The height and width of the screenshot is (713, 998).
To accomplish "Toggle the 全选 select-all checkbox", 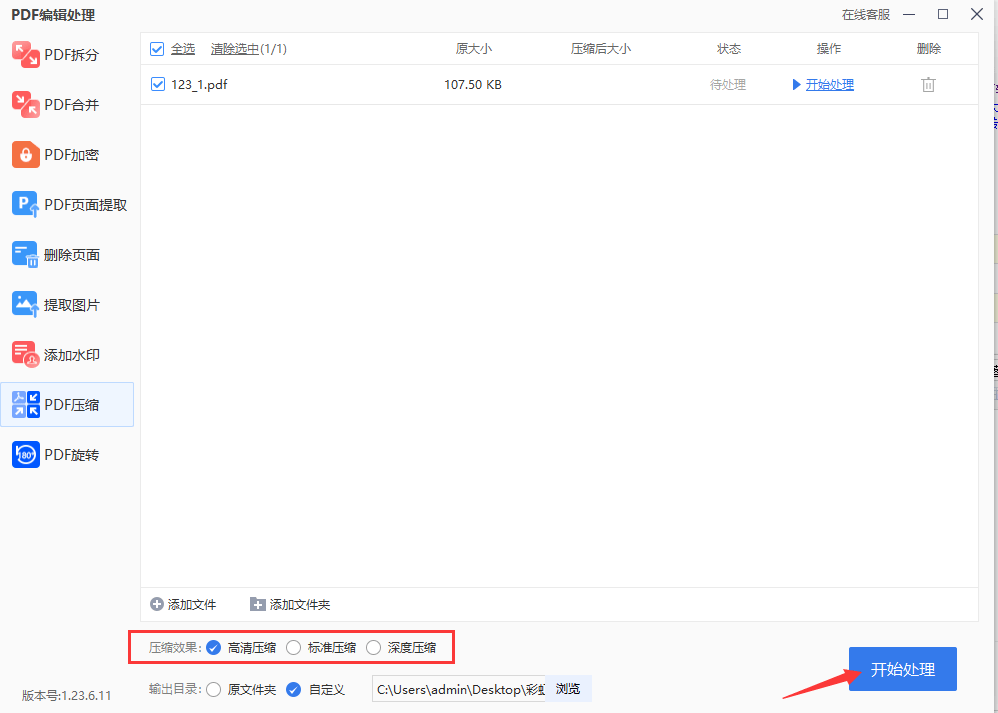I will pyautogui.click(x=157, y=49).
